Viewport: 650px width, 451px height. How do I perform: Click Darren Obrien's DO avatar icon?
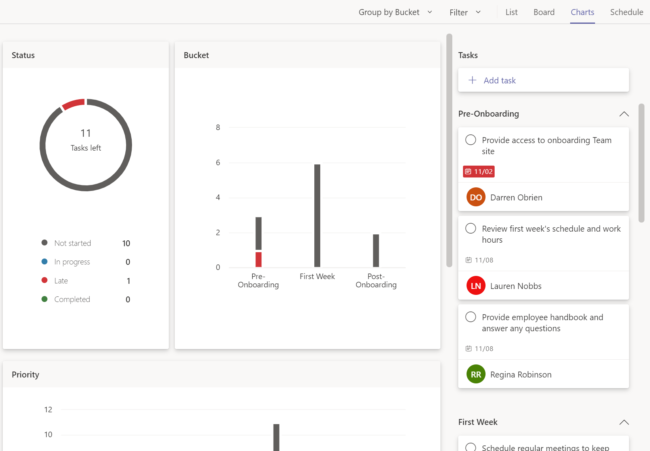tap(476, 197)
